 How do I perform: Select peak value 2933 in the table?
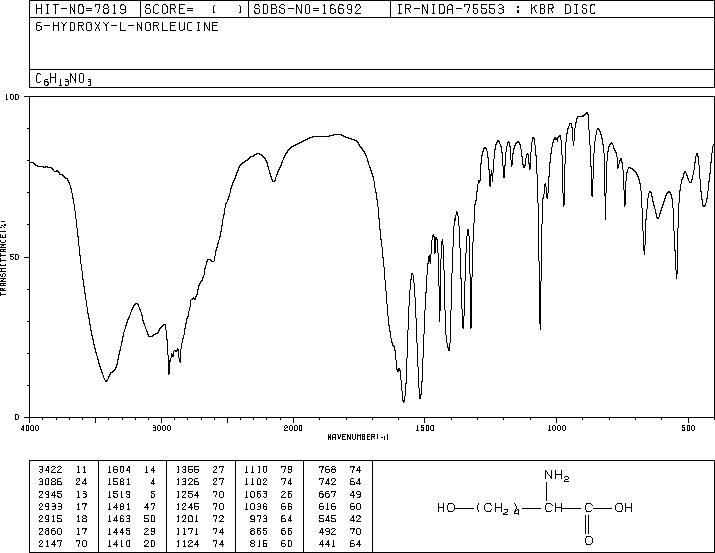(50, 506)
